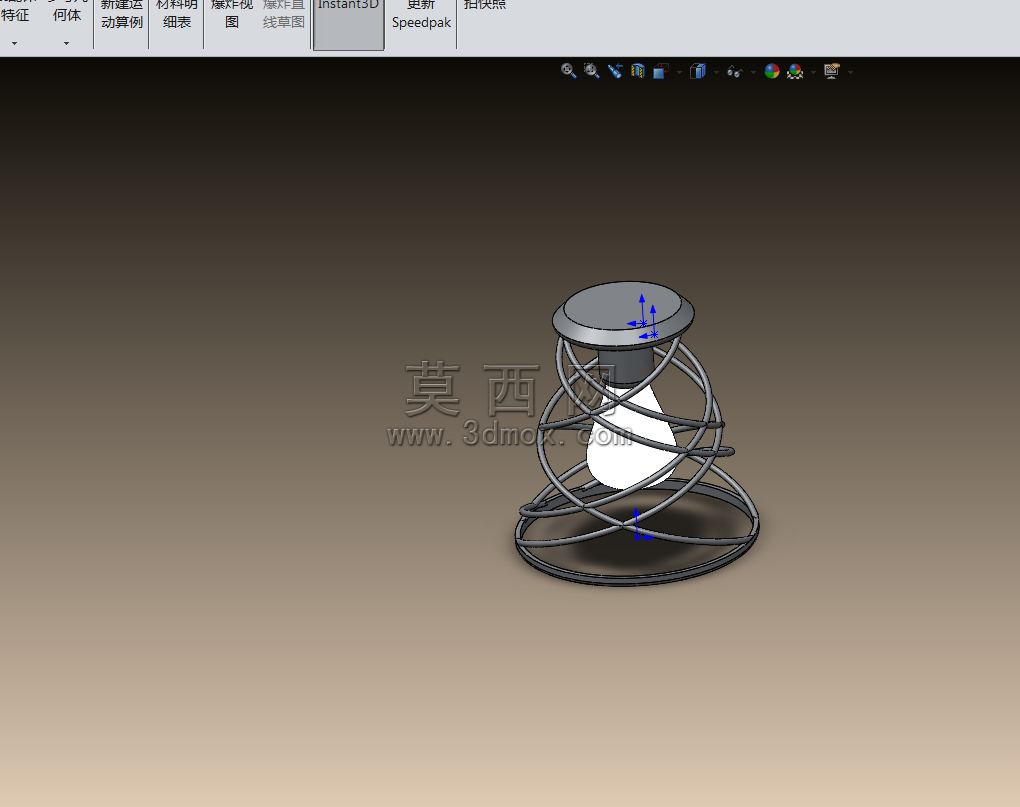This screenshot has width=1020, height=807.
Task: Click the Display Style cube icon
Action: pos(698,71)
